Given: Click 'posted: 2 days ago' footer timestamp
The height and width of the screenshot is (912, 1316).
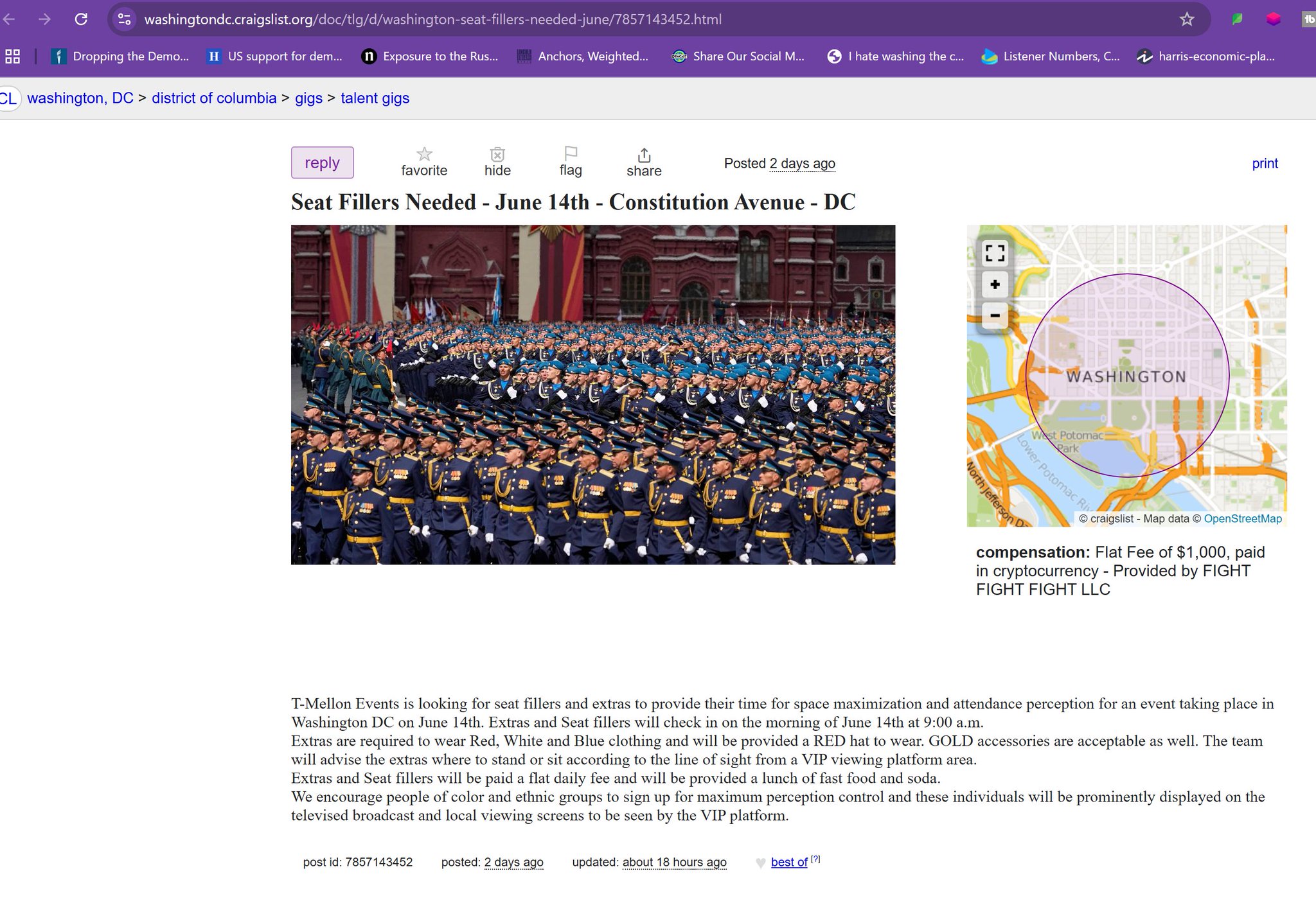Looking at the screenshot, I should (x=492, y=862).
